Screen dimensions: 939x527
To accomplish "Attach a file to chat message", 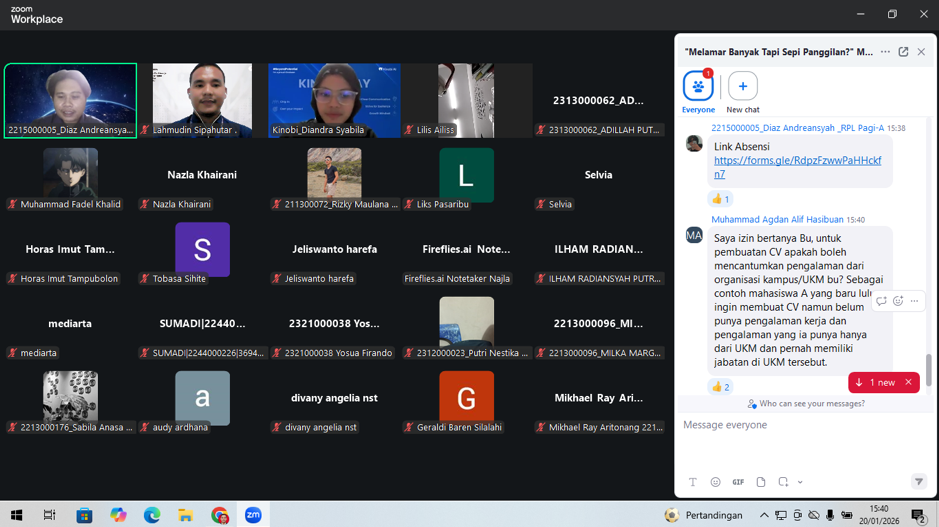I will (761, 482).
